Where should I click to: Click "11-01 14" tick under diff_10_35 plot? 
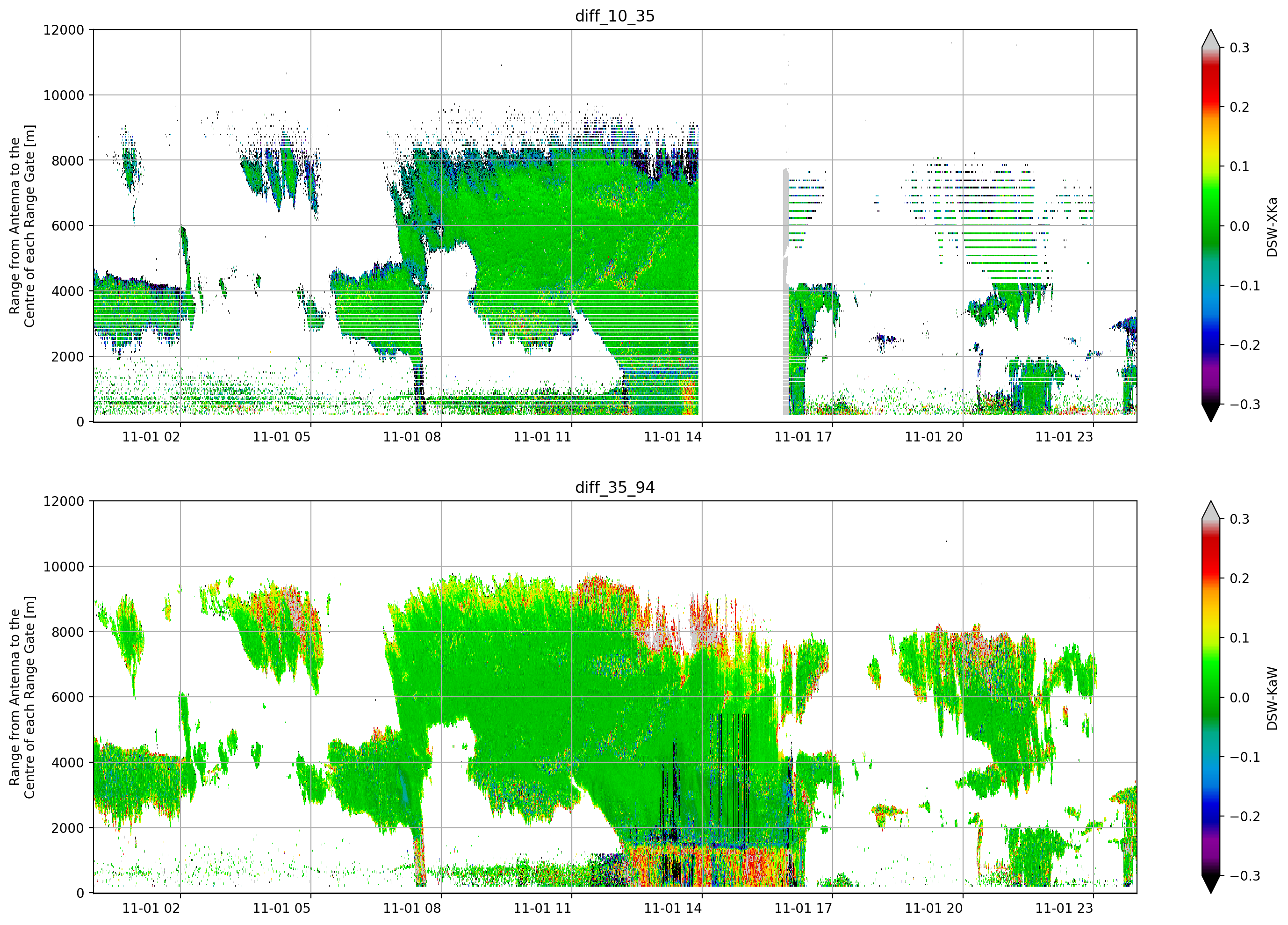(x=673, y=437)
